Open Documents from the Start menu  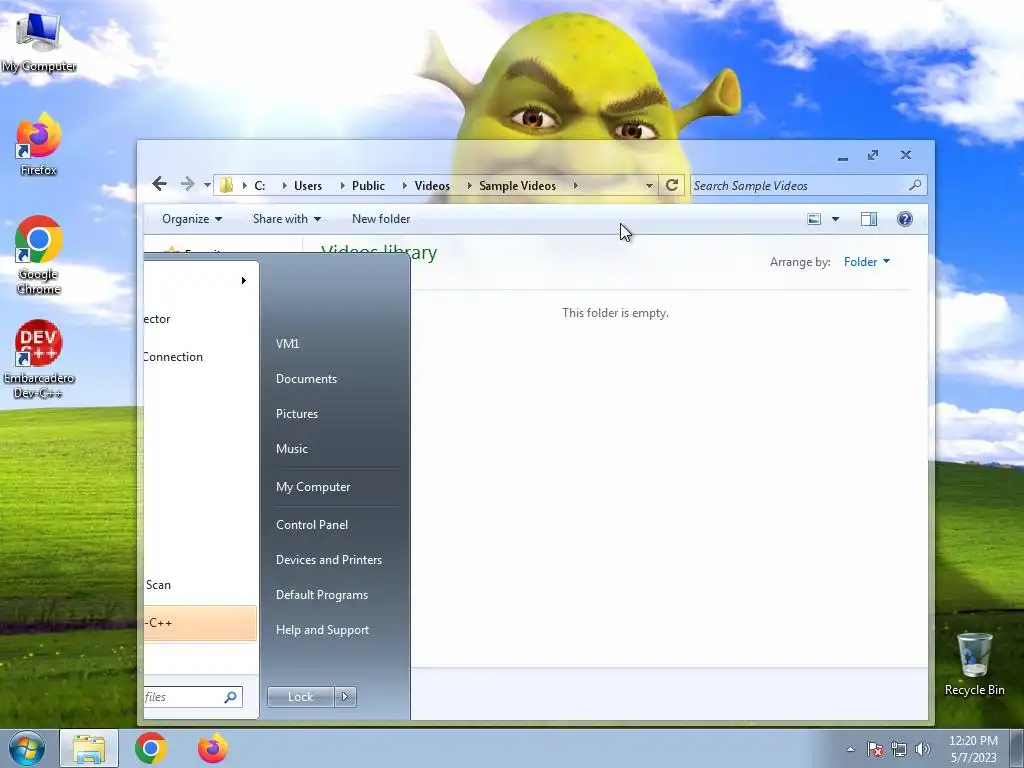pos(306,379)
